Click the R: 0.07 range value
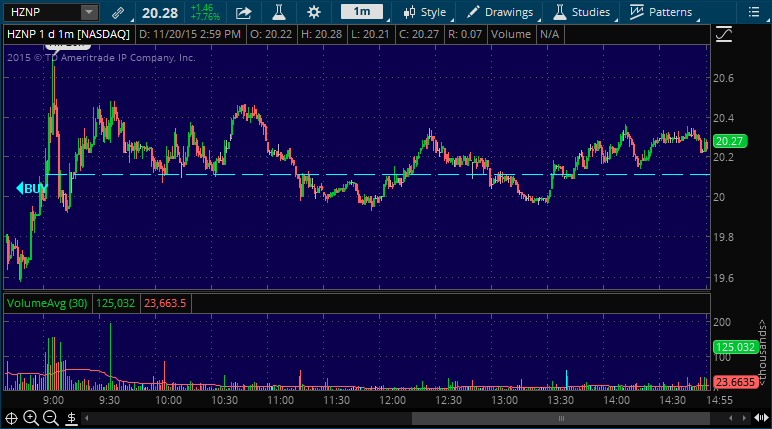The height and width of the screenshot is (429, 772). 465,34
